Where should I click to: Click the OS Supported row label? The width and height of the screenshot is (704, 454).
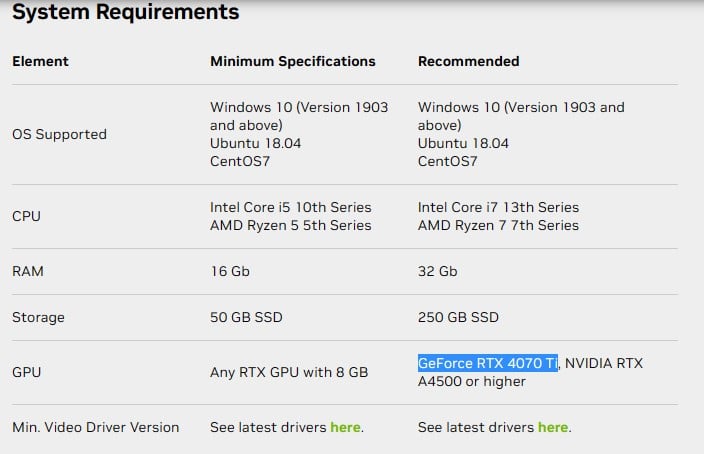point(59,134)
